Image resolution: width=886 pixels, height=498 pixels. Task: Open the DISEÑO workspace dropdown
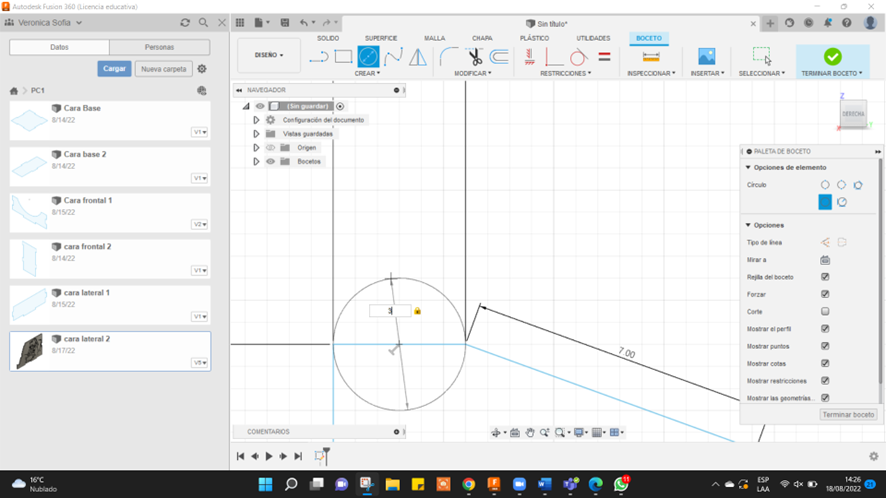[269, 55]
